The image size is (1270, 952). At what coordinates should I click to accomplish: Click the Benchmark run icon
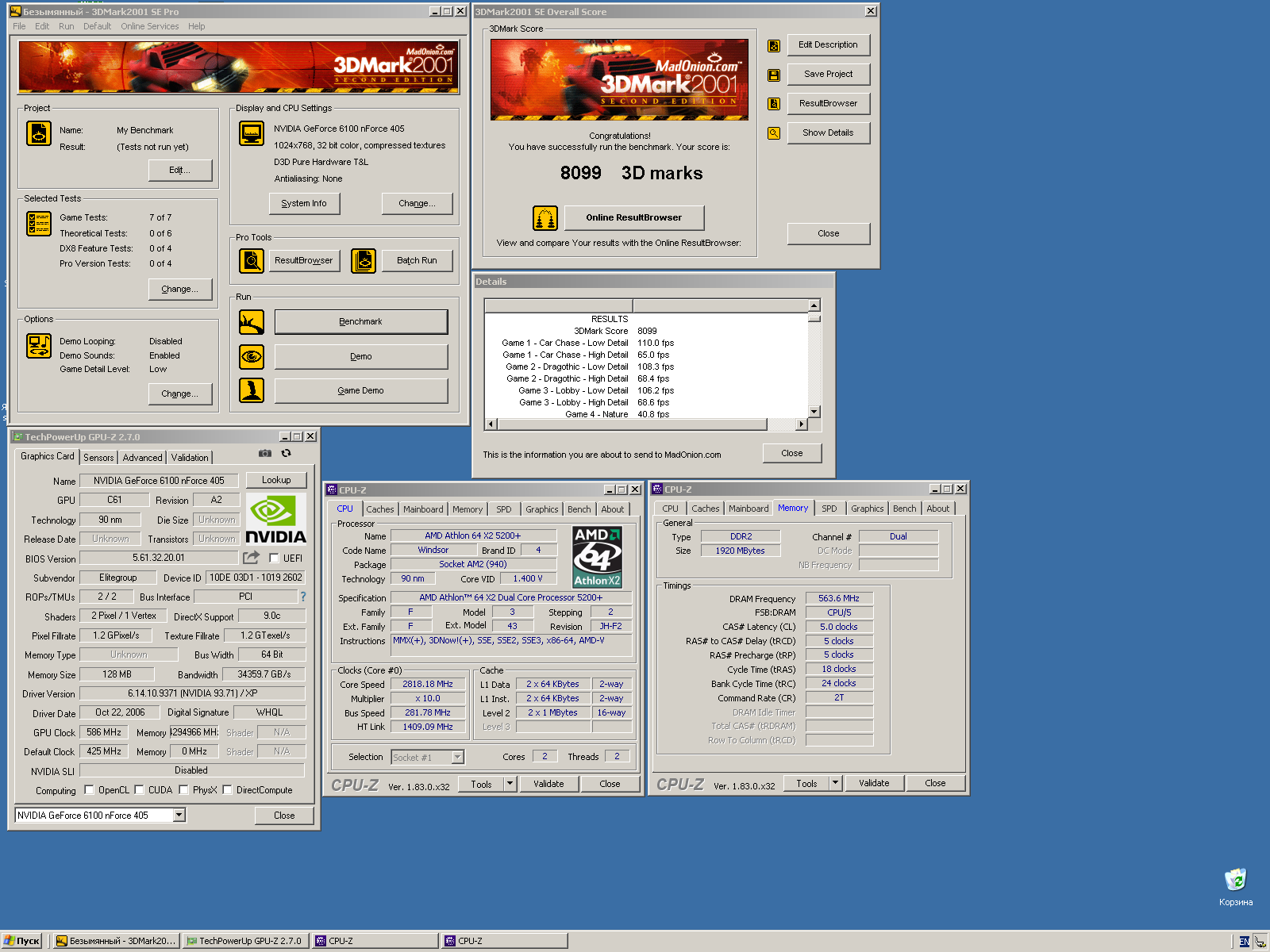click(x=252, y=322)
